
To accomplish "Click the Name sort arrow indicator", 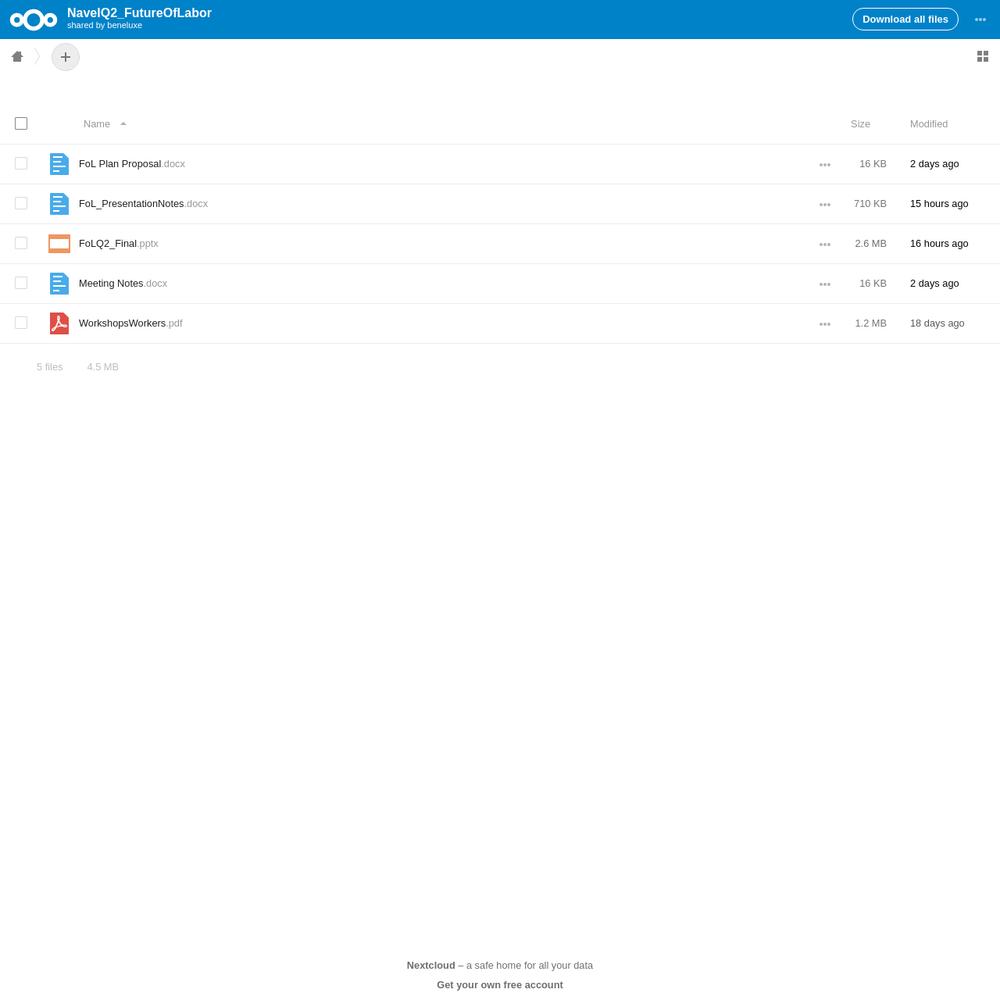I will coord(123,124).
